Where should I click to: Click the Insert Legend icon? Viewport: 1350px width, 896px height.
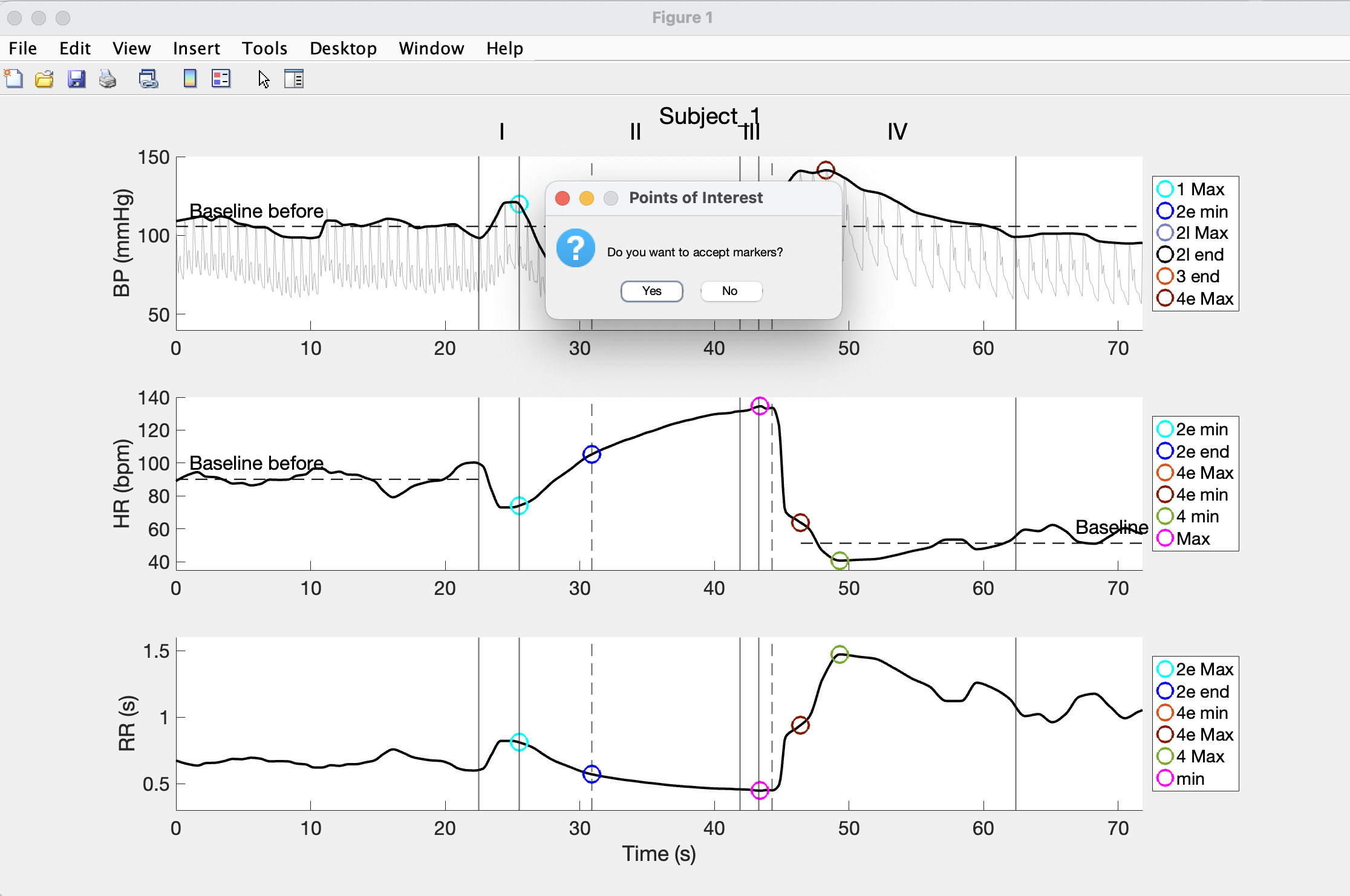221,79
